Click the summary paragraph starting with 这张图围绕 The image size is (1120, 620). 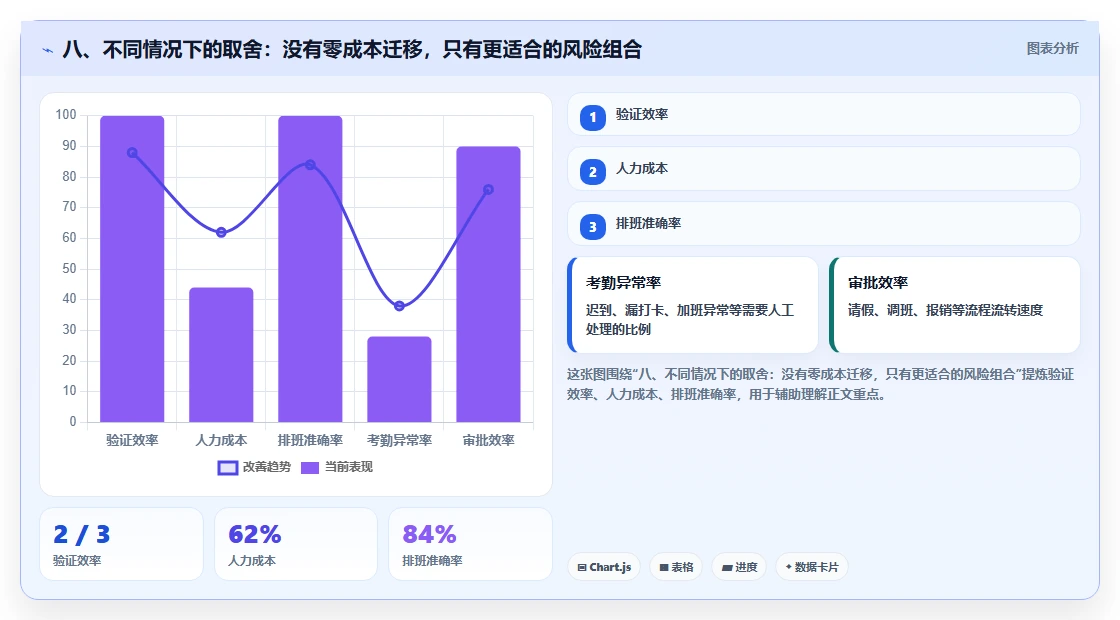tap(821, 384)
